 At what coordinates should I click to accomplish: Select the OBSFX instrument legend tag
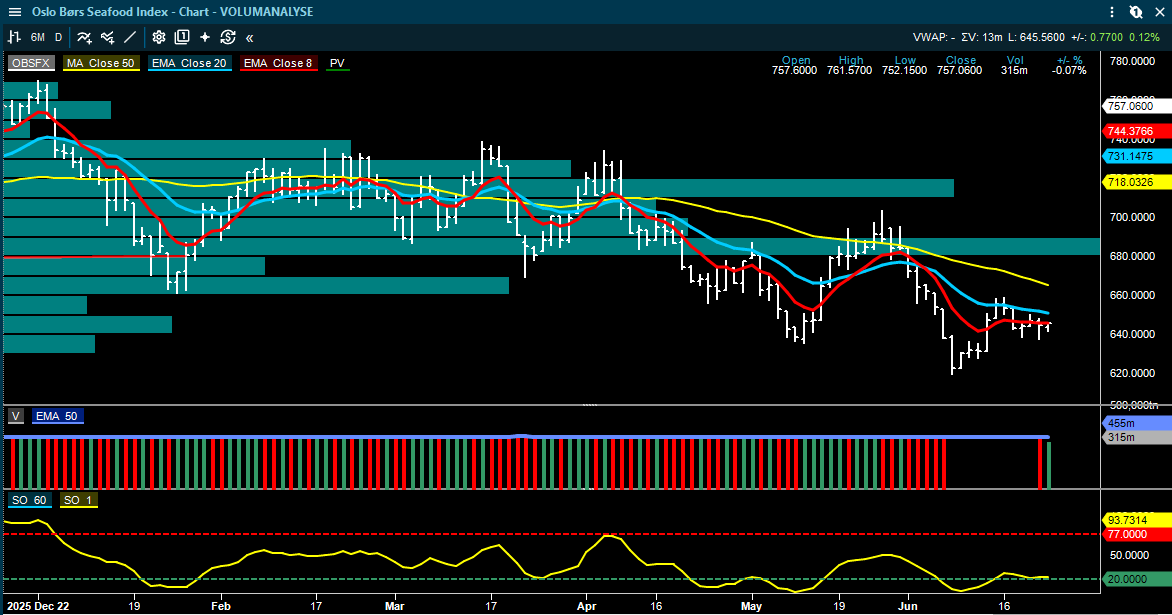(31, 64)
